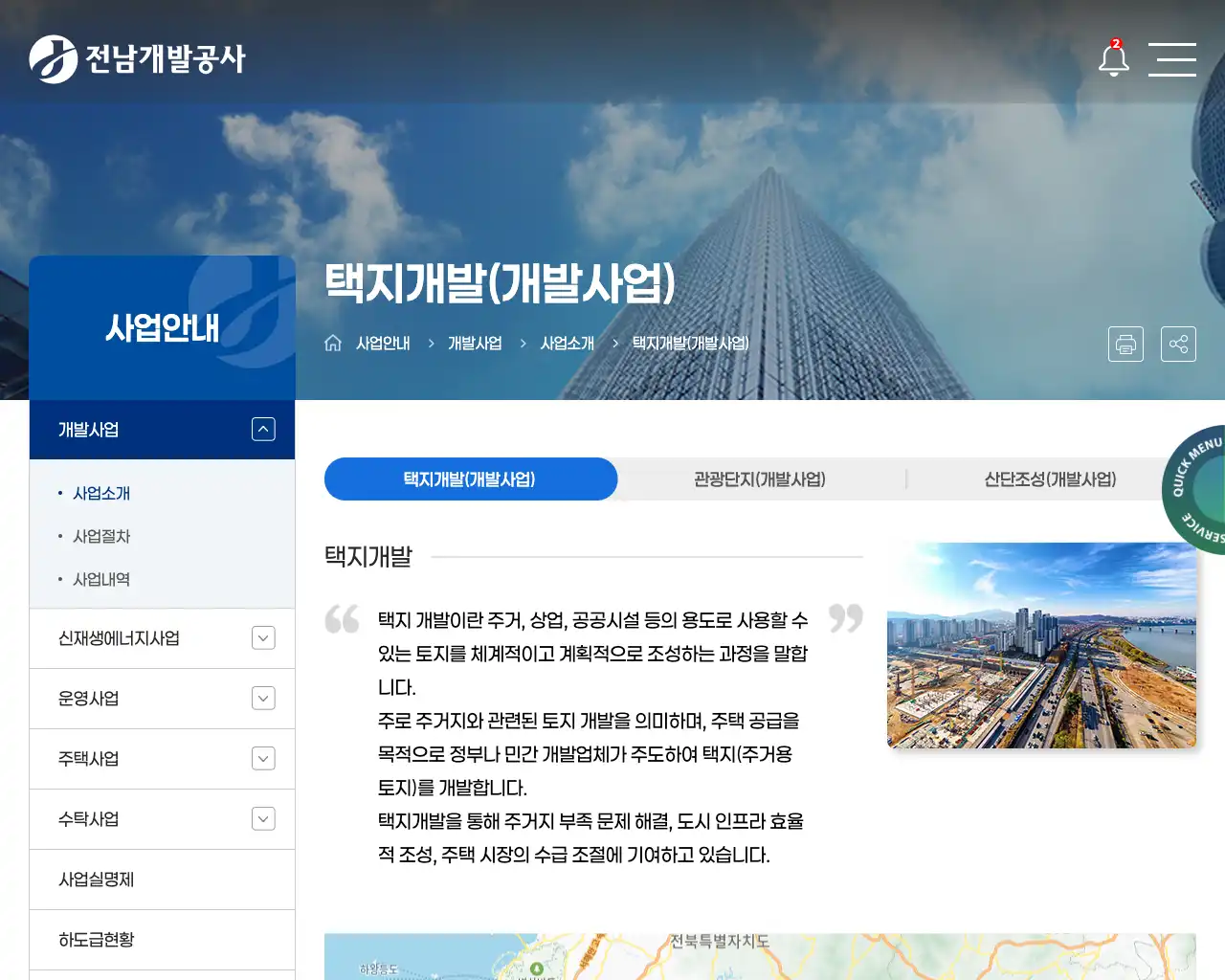Click the 택지개발 section heading

(x=368, y=556)
